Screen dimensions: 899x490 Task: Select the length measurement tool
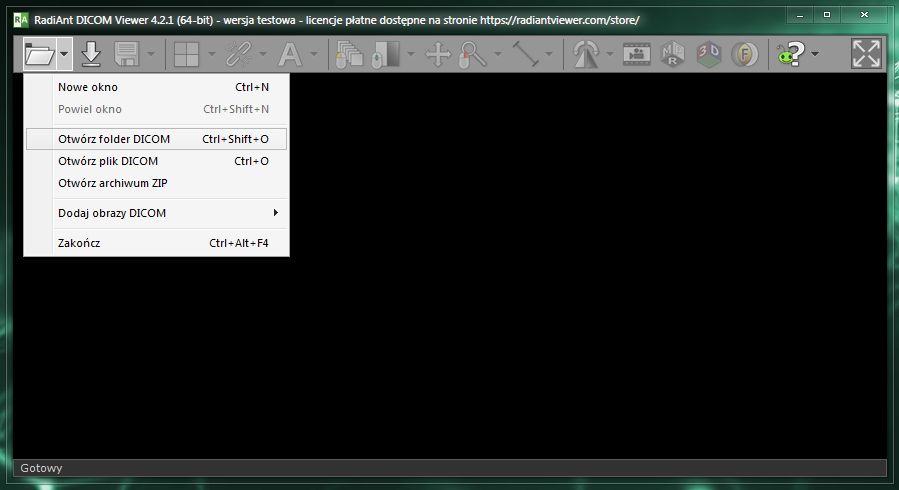point(525,54)
